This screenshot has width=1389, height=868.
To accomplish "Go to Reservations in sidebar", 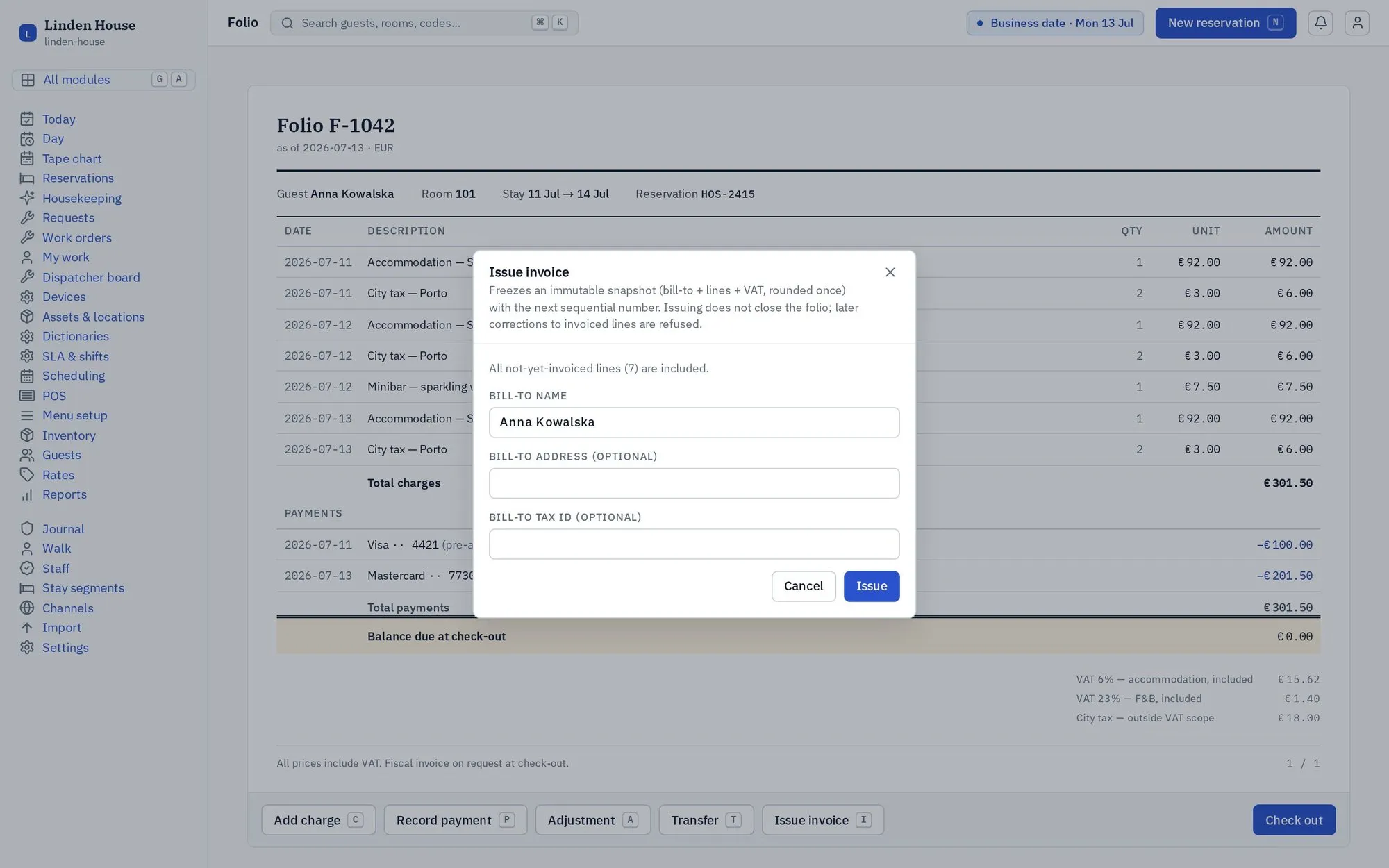I will pos(78,178).
